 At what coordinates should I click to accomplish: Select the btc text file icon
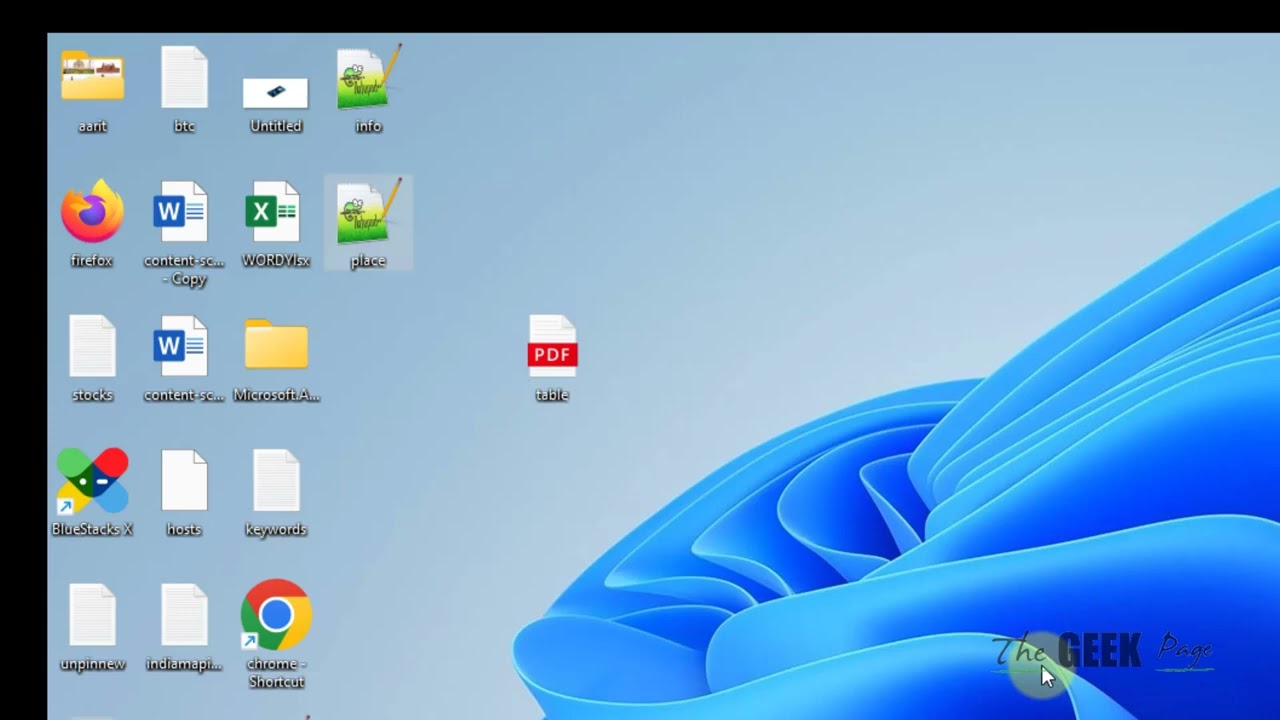pos(184,78)
